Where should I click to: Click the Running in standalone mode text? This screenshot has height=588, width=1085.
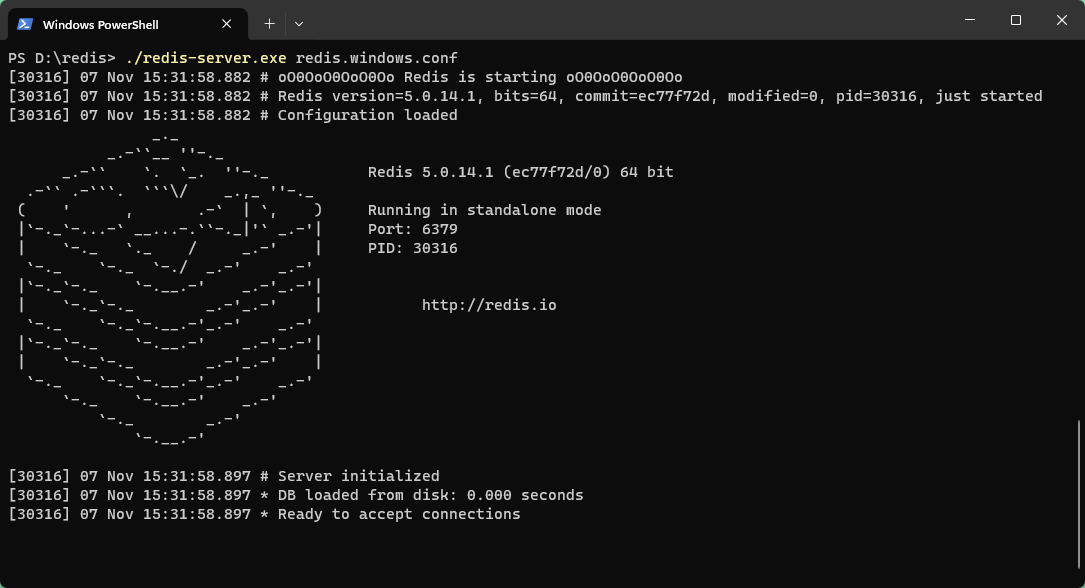tap(484, 210)
